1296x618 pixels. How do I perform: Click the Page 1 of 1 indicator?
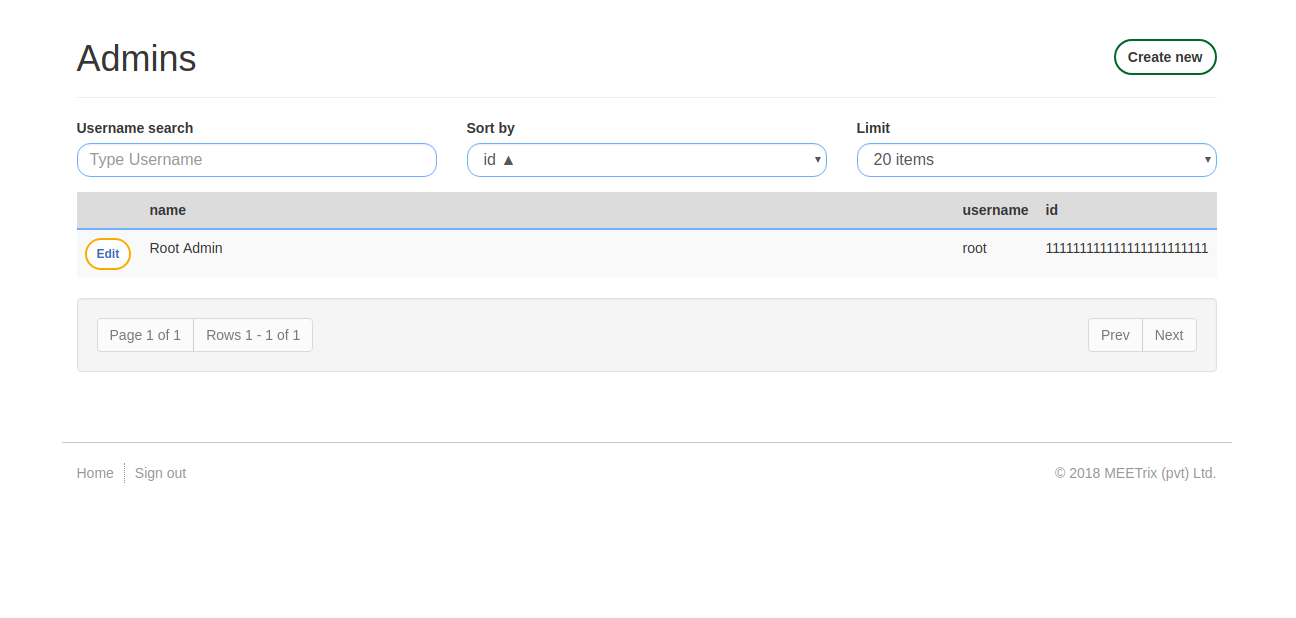coord(144,334)
